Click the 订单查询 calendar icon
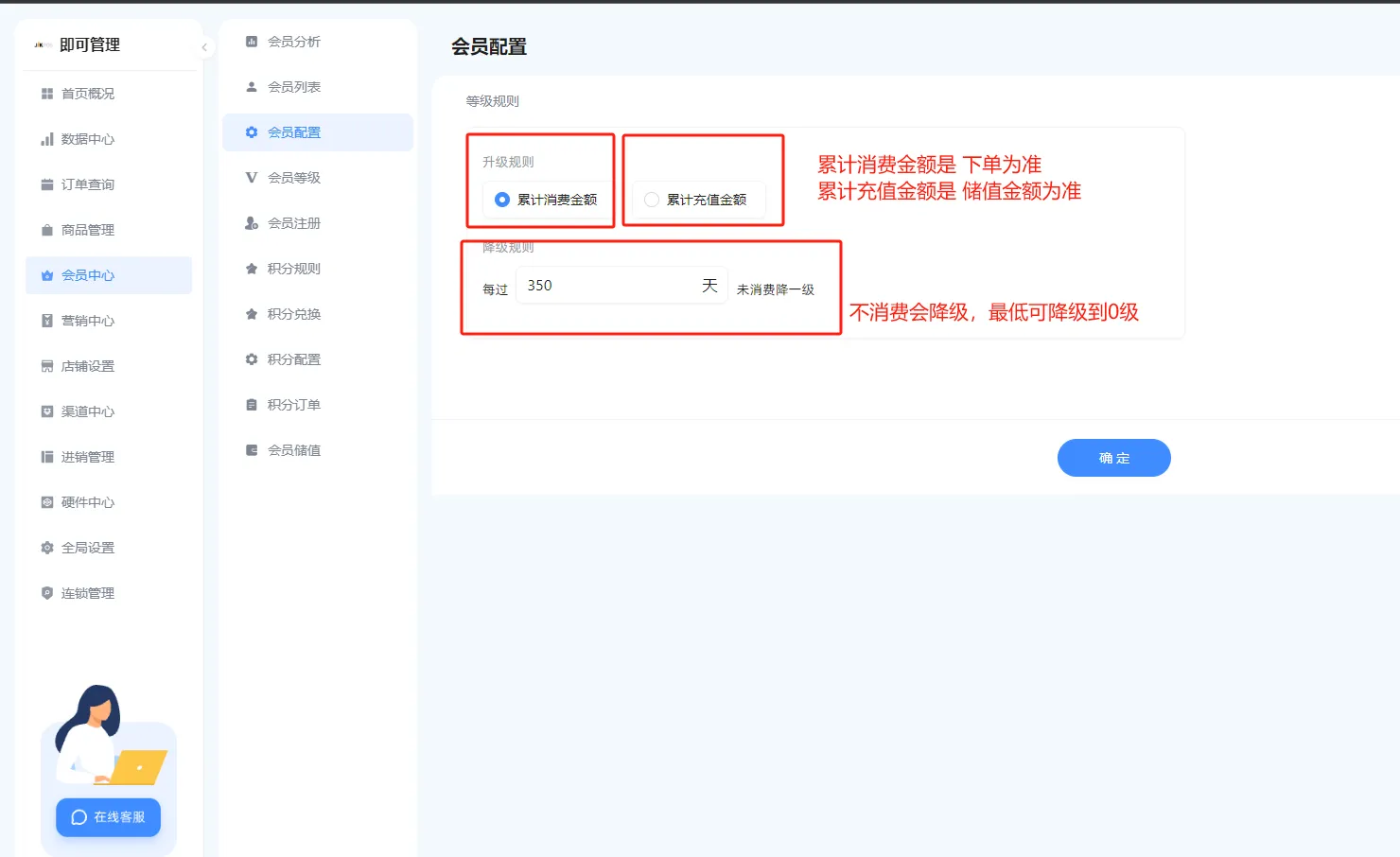This screenshot has width=1400, height=857. (47, 184)
